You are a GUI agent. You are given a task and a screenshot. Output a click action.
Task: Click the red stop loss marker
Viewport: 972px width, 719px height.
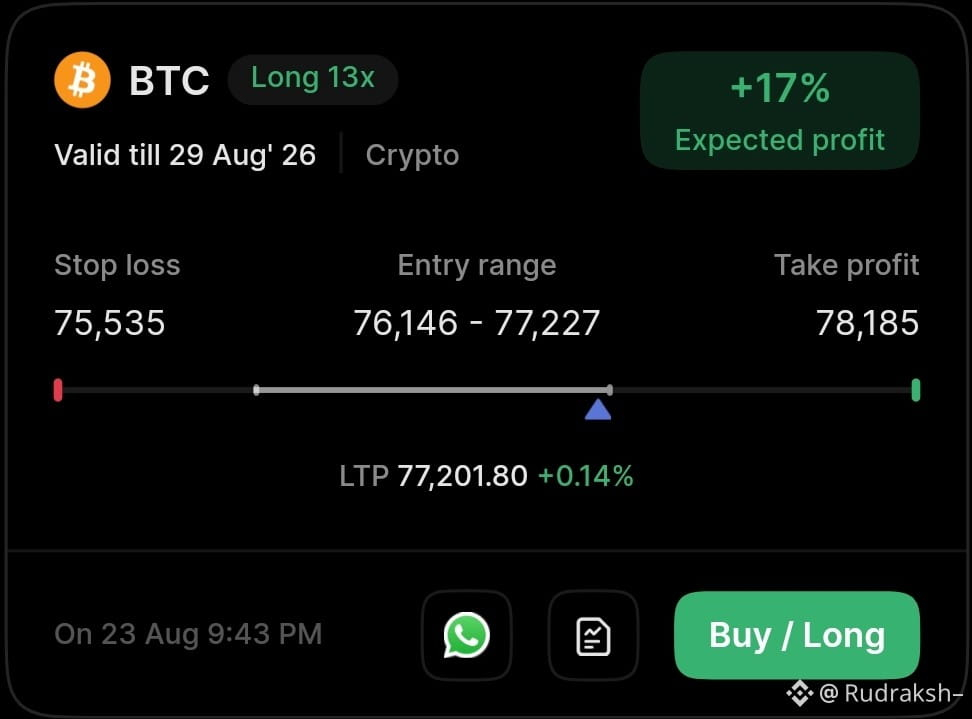point(58,390)
